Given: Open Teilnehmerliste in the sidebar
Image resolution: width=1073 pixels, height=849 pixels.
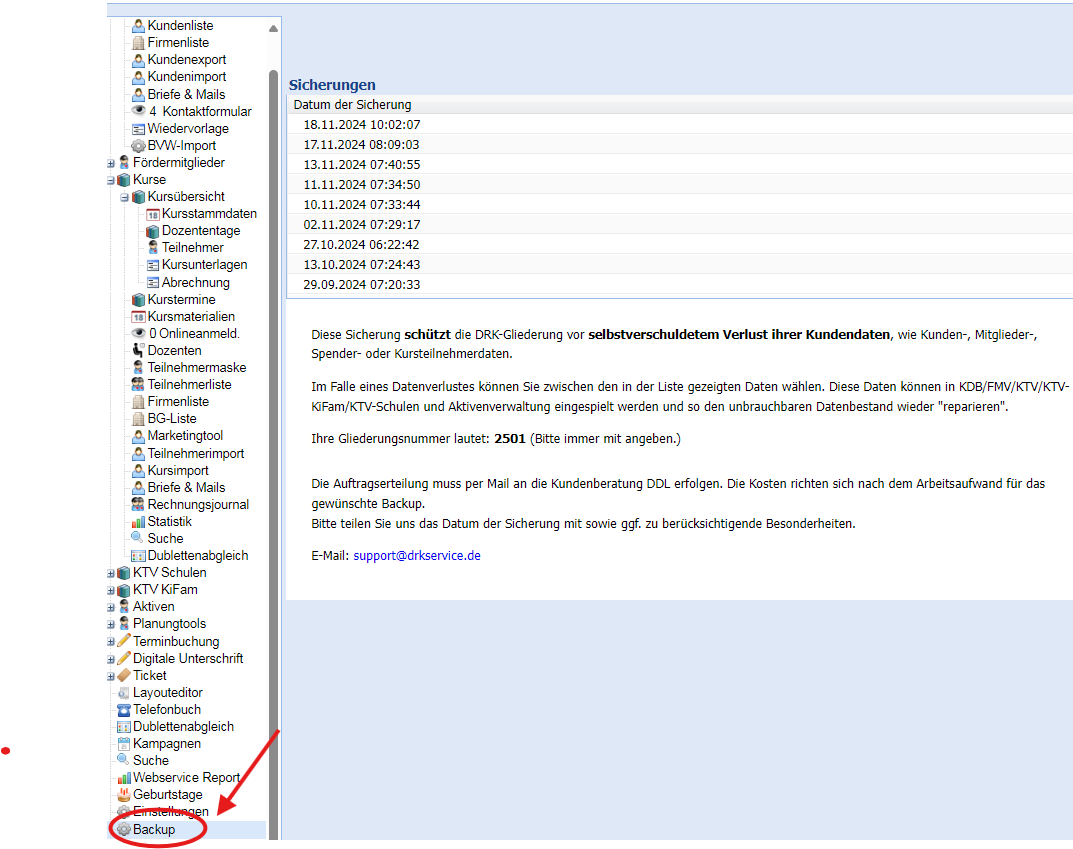Looking at the screenshot, I should pos(189,385).
